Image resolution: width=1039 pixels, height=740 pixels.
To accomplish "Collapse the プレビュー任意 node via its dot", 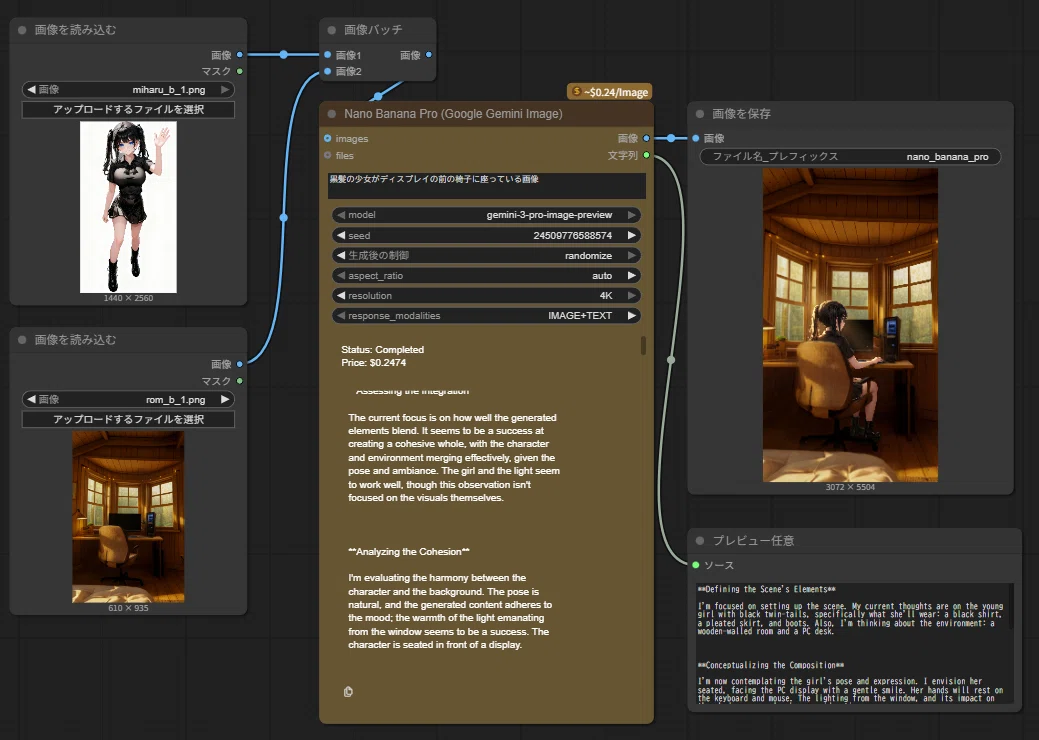I will (x=700, y=541).
